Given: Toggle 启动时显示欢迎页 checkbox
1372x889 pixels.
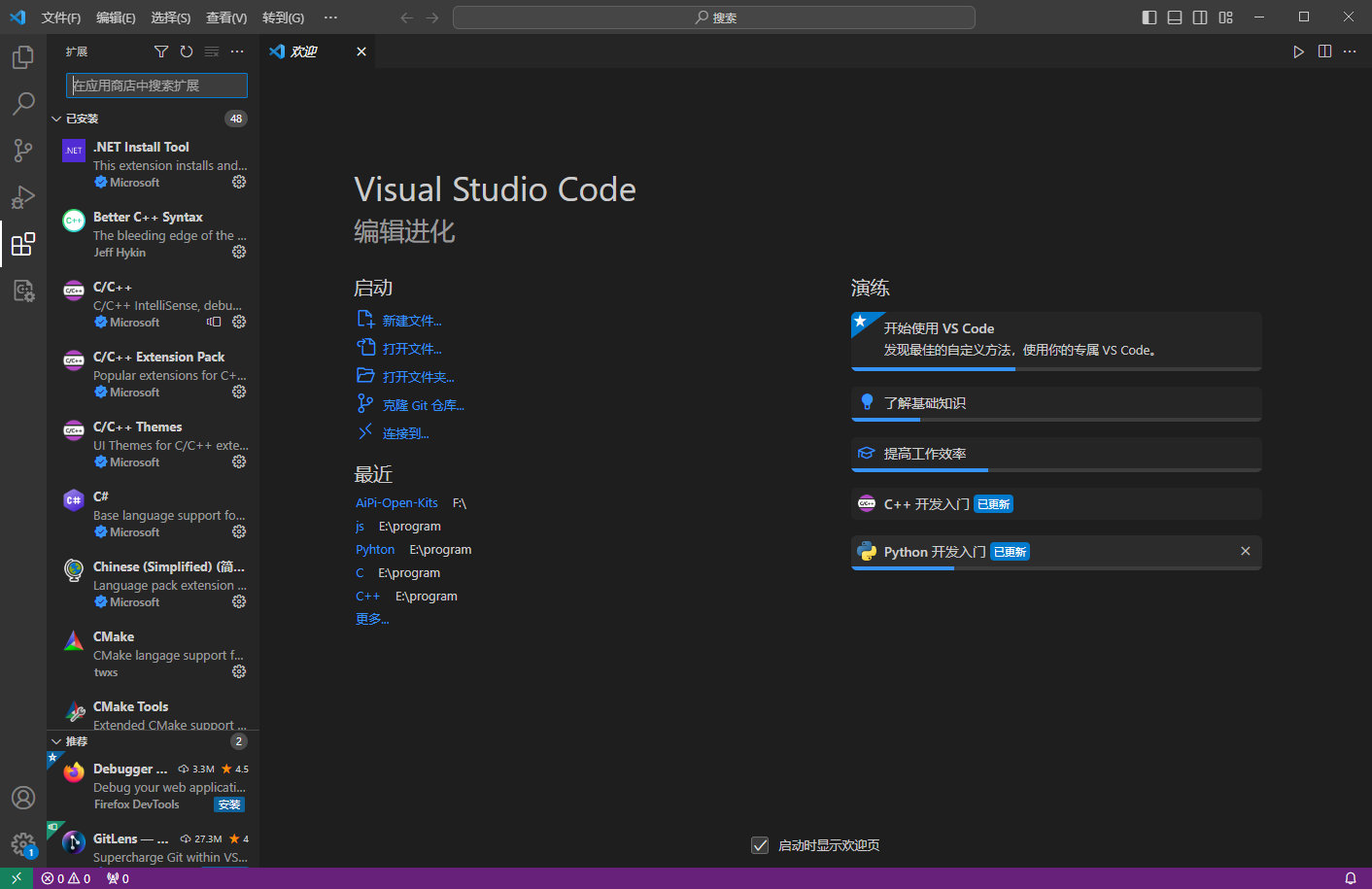Looking at the screenshot, I should (x=761, y=845).
